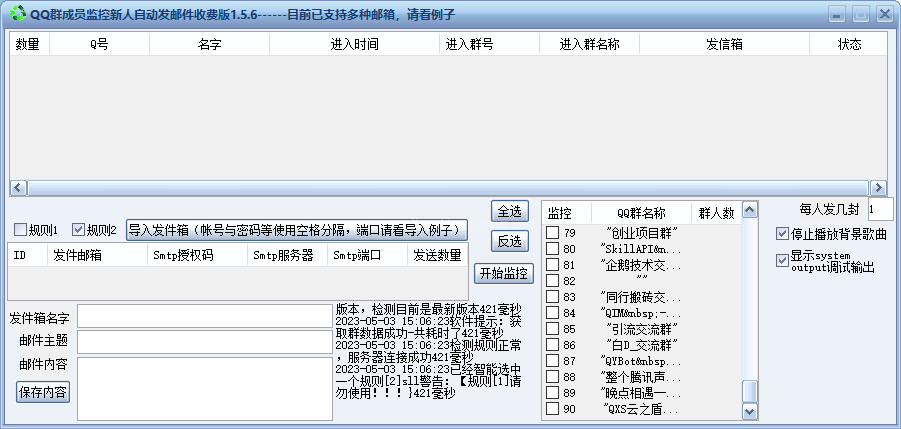Viewport: 901px width, 429px height.
Task: Click 反选 invert selection button
Action: (x=509, y=241)
